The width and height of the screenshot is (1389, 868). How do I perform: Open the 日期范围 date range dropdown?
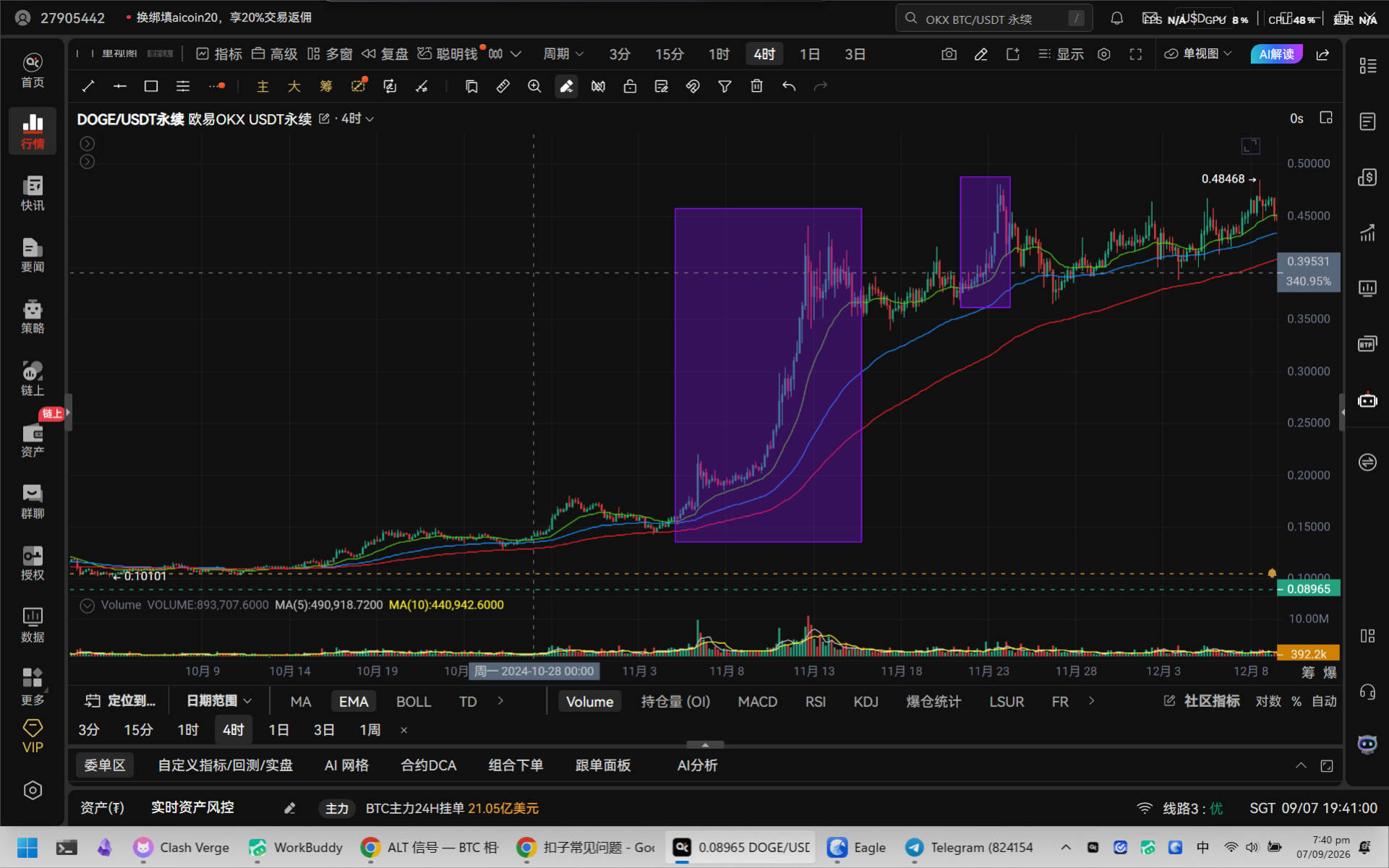[x=219, y=701]
